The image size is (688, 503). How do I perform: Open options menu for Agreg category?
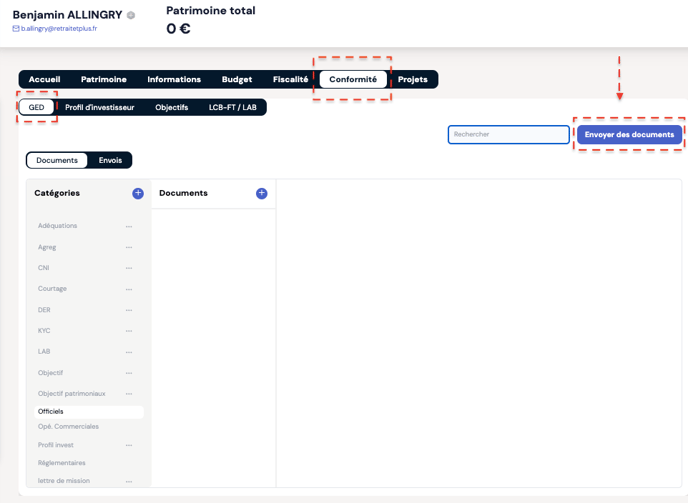click(x=129, y=248)
